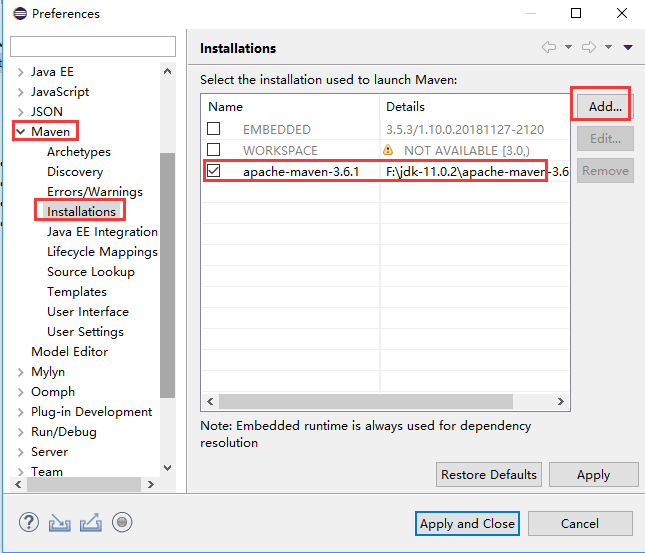The height and width of the screenshot is (553, 645).
Task: Click the Remove button
Action: coord(605,170)
